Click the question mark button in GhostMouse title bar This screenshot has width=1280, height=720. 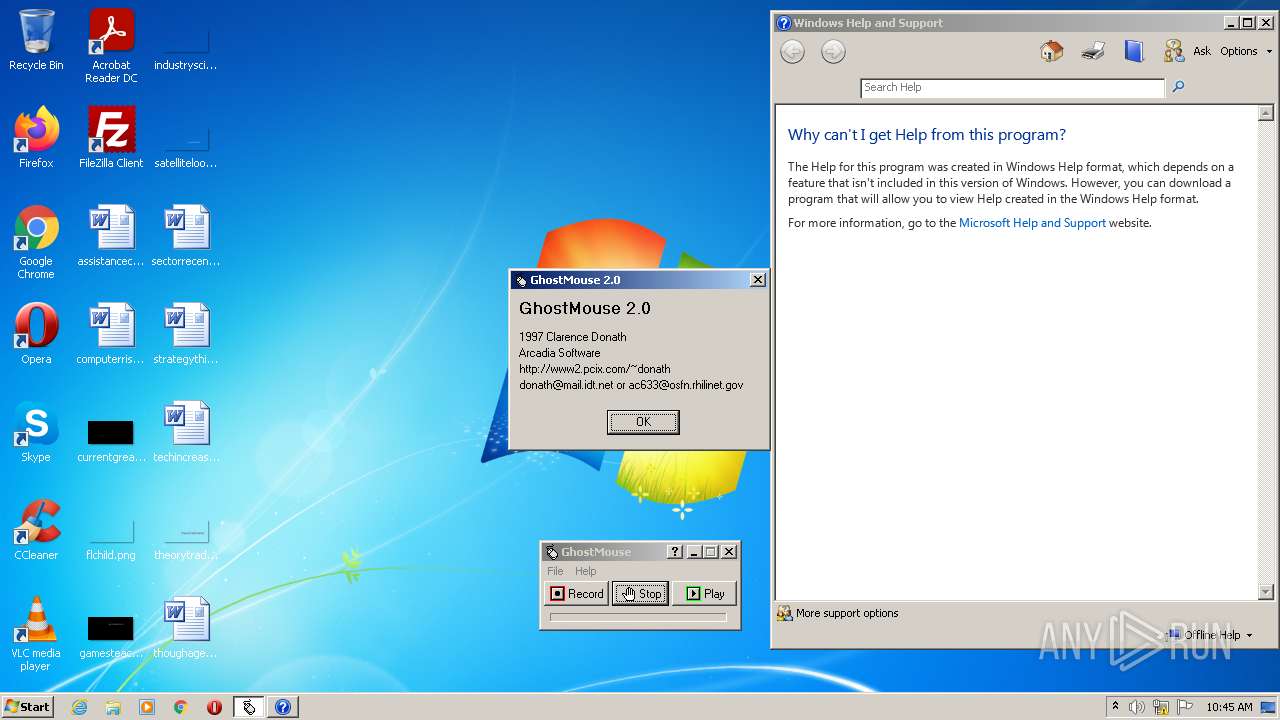click(x=675, y=552)
